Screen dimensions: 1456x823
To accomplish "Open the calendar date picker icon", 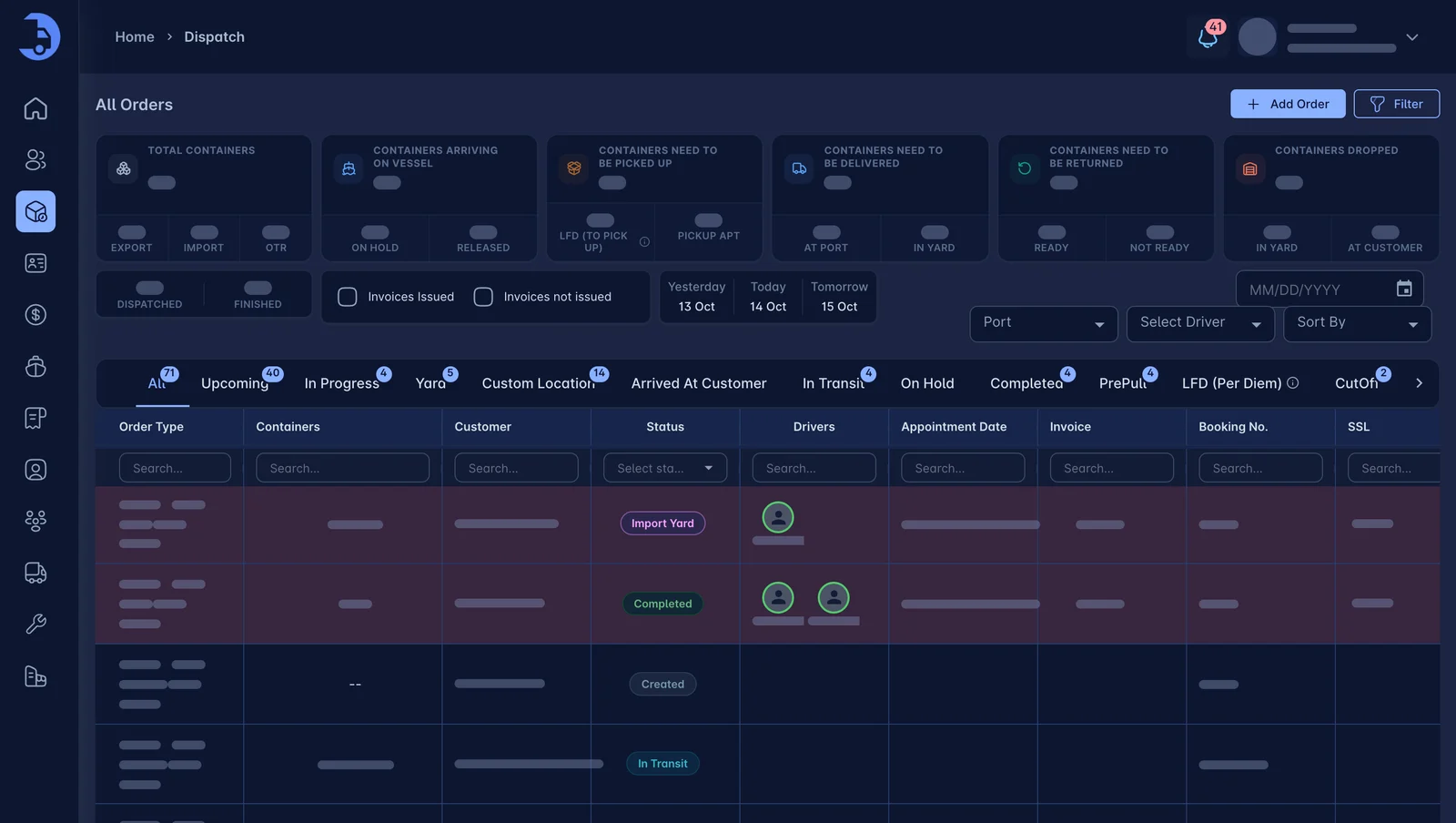I will 1404,289.
